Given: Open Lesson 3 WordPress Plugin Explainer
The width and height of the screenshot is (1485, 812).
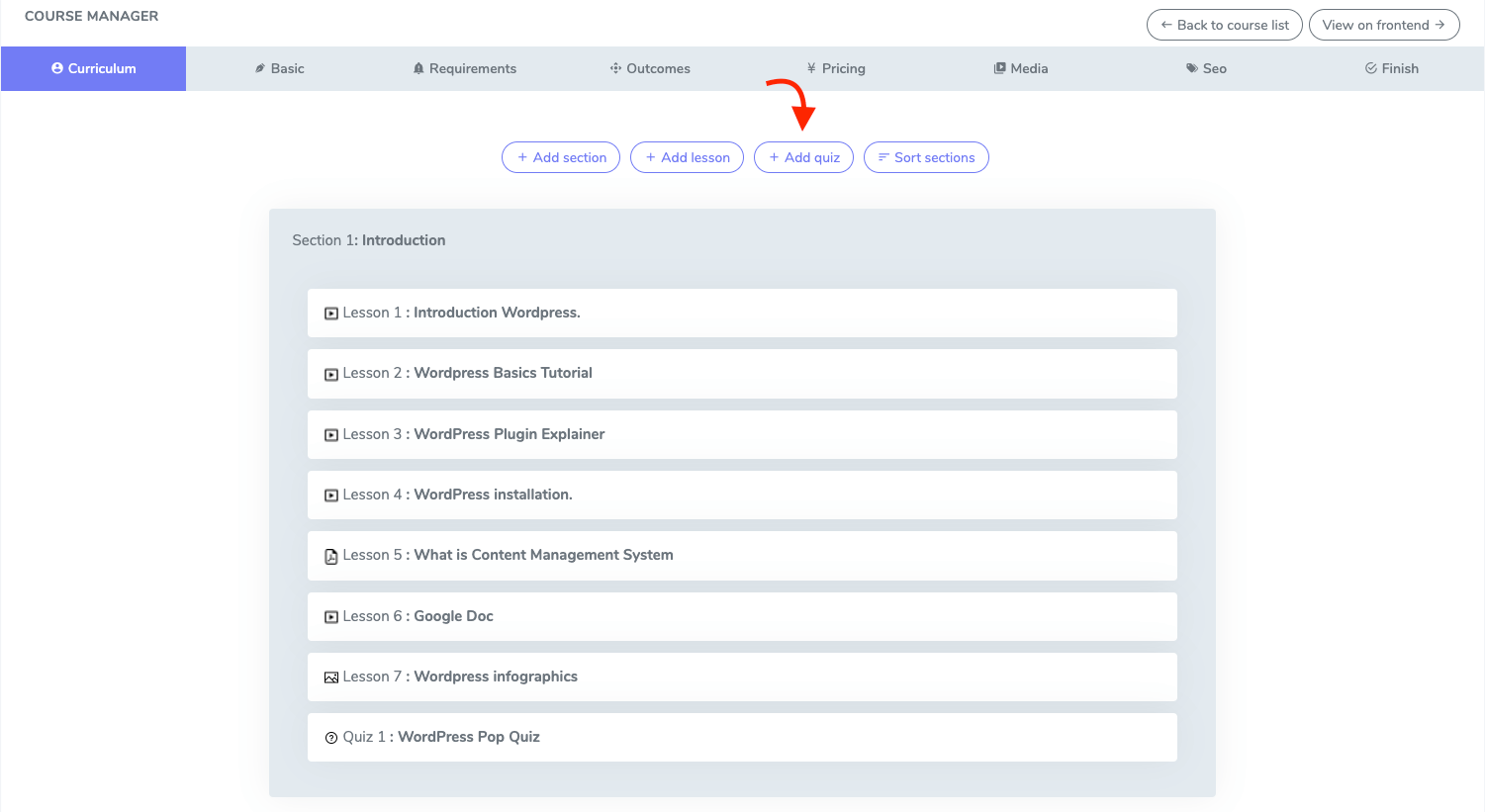Looking at the screenshot, I should 742,434.
